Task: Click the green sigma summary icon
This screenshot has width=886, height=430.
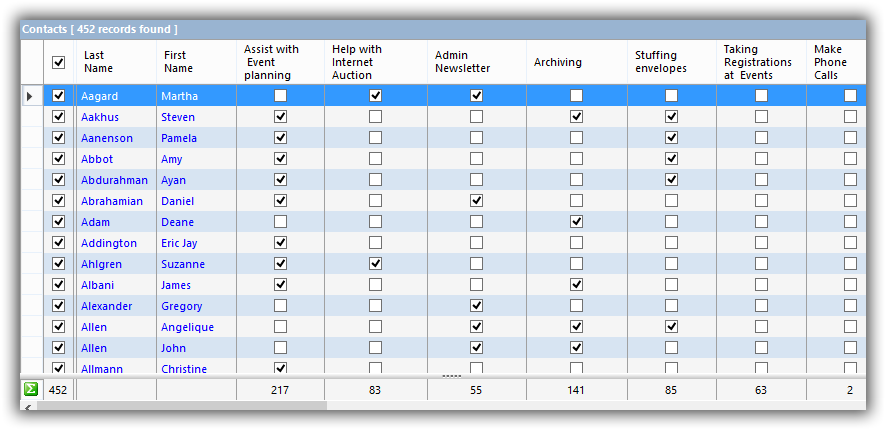Action: pos(30,390)
